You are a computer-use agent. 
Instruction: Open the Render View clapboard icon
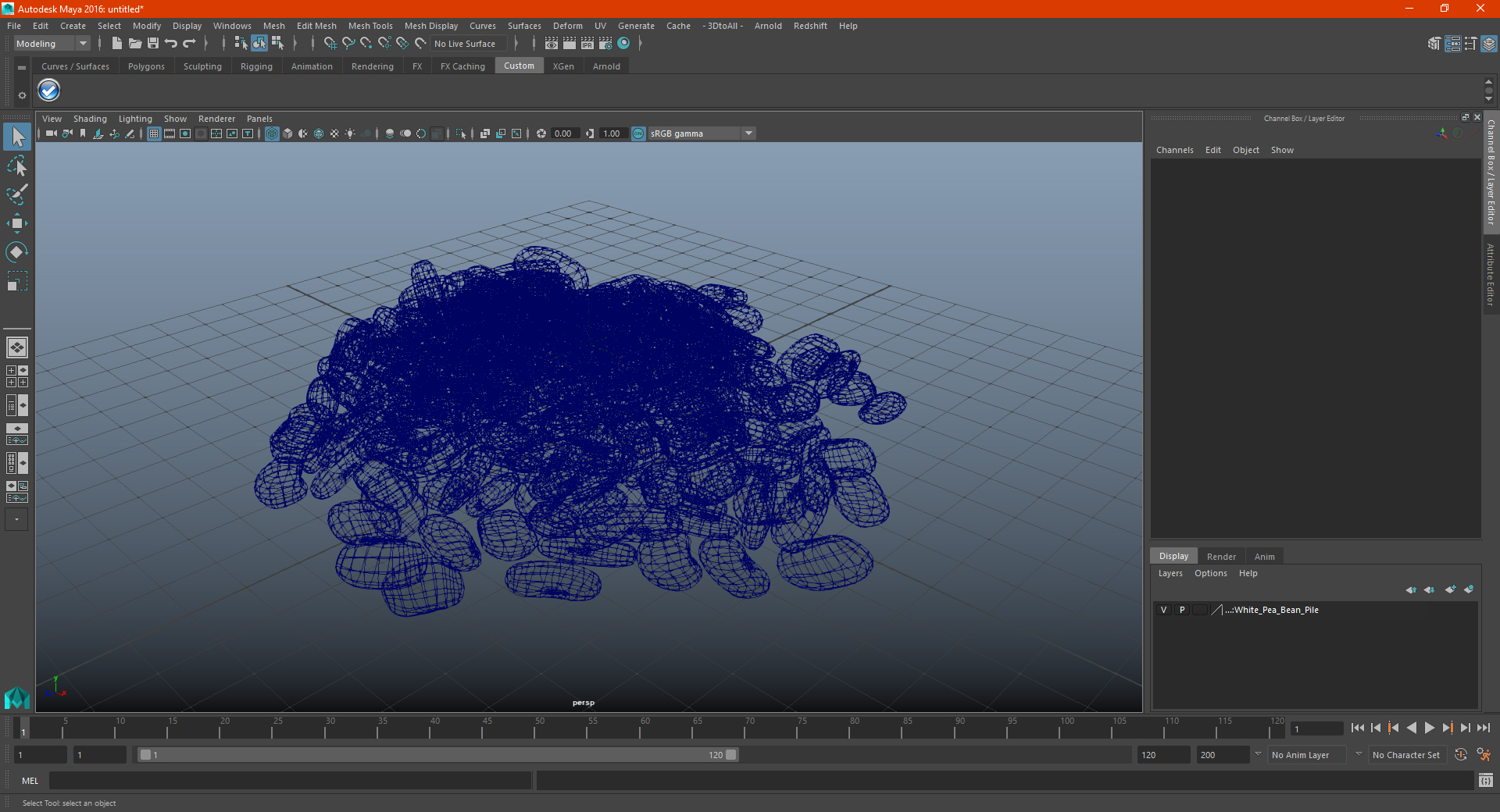pyautogui.click(x=552, y=44)
